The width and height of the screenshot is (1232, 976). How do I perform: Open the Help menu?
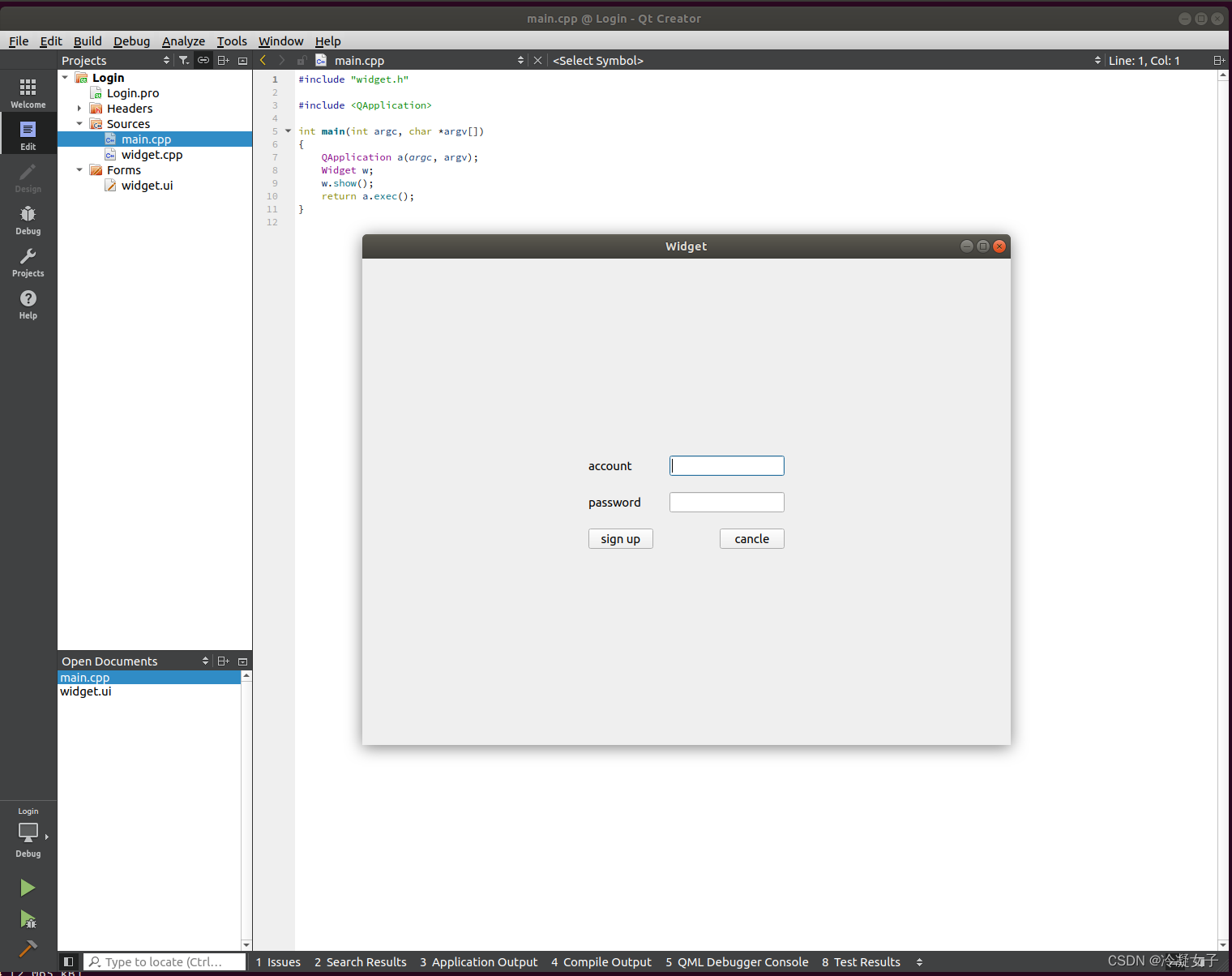pos(327,41)
